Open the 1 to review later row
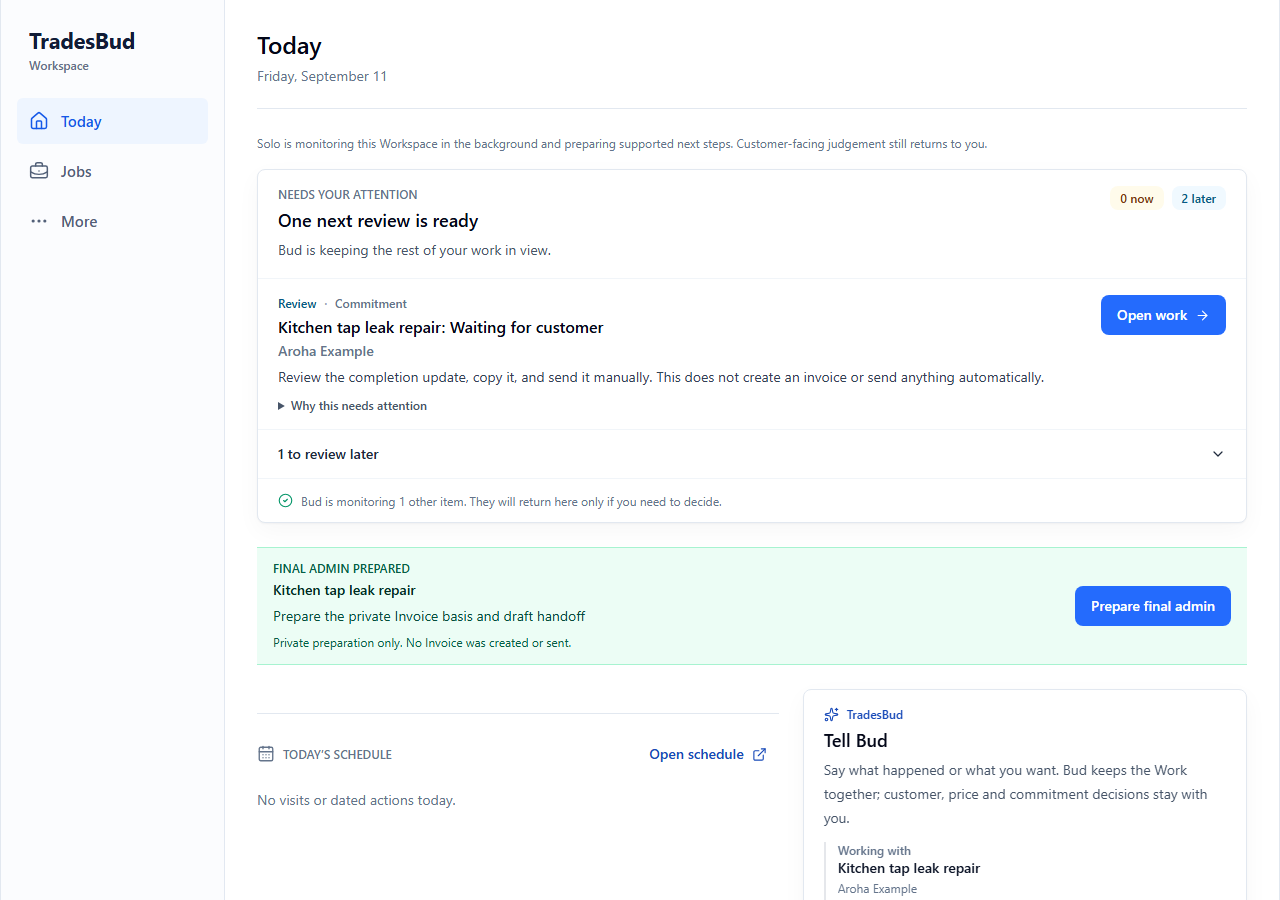This screenshot has width=1280, height=900. pos(752,454)
